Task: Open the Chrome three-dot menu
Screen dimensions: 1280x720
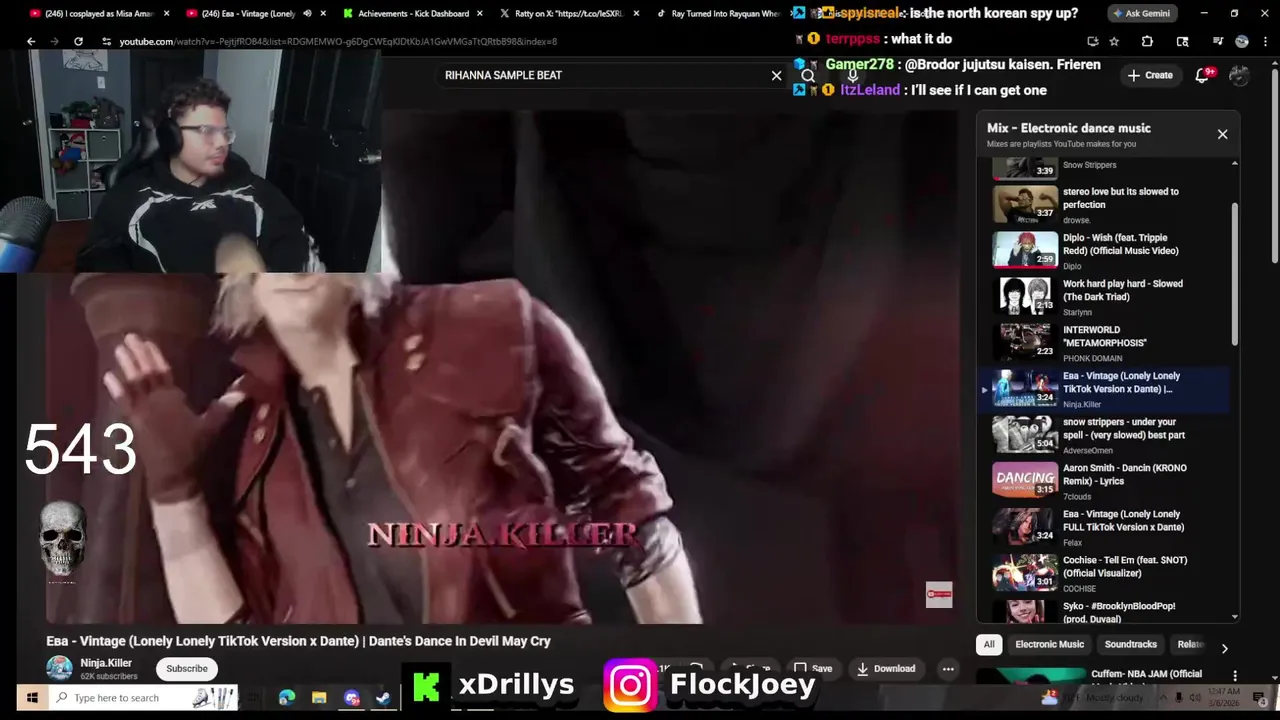Action: click(1266, 41)
